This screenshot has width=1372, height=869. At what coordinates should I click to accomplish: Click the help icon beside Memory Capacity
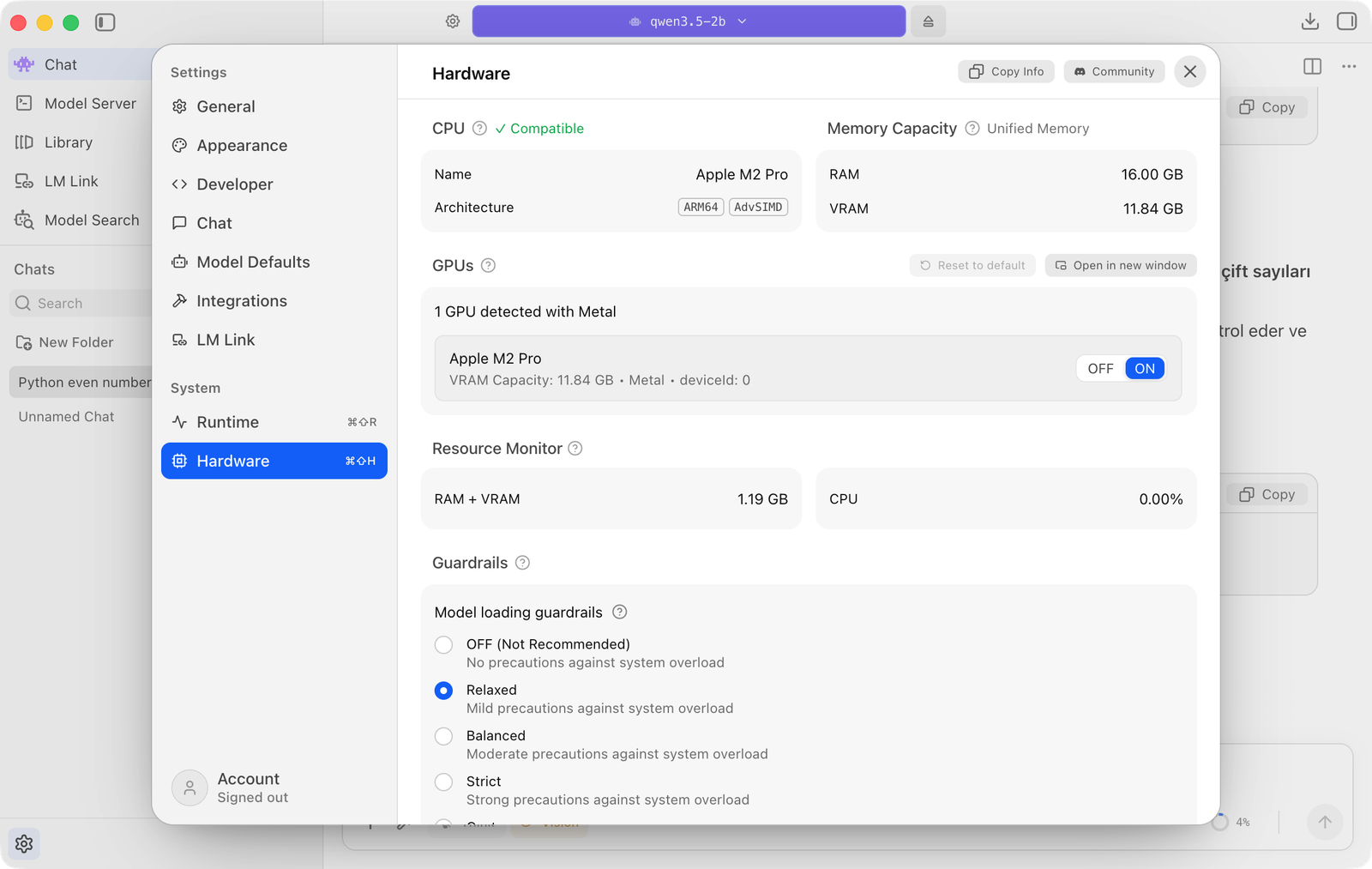972,129
